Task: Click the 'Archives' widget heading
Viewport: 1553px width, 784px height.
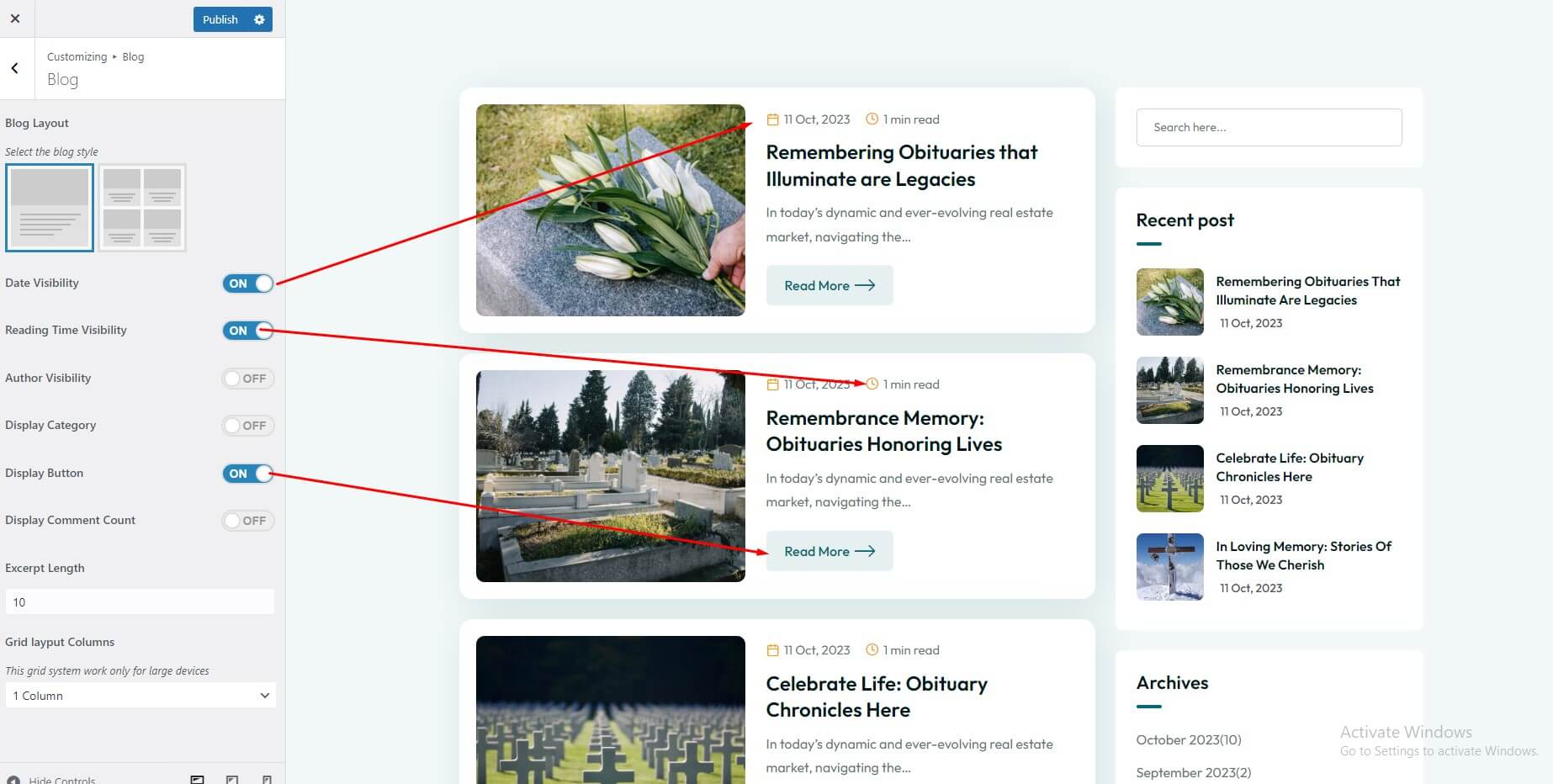Action: click(x=1172, y=682)
